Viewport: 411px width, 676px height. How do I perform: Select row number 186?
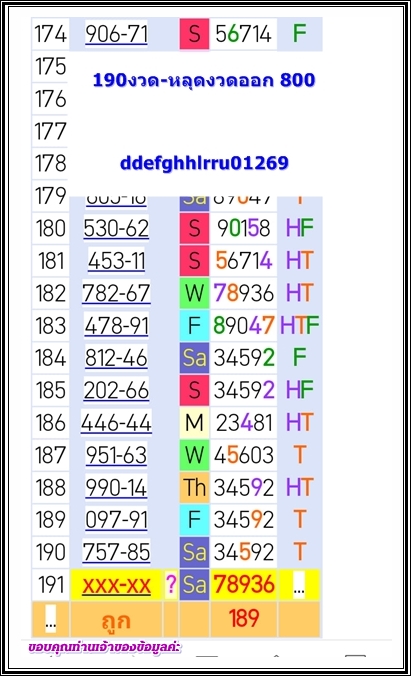click(x=50, y=422)
